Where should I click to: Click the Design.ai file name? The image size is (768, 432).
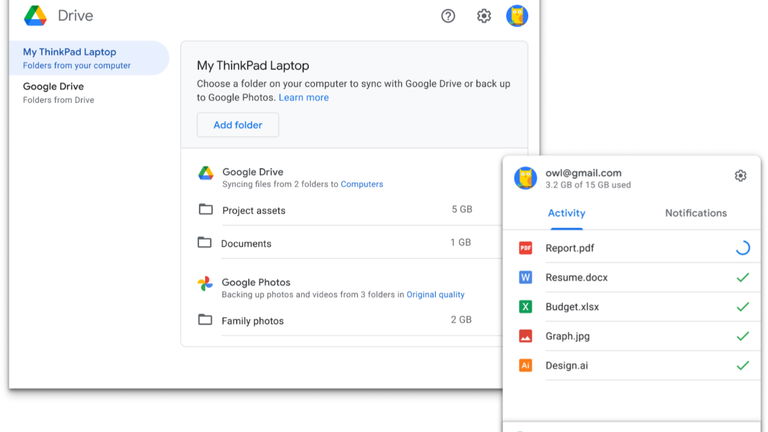(567, 365)
